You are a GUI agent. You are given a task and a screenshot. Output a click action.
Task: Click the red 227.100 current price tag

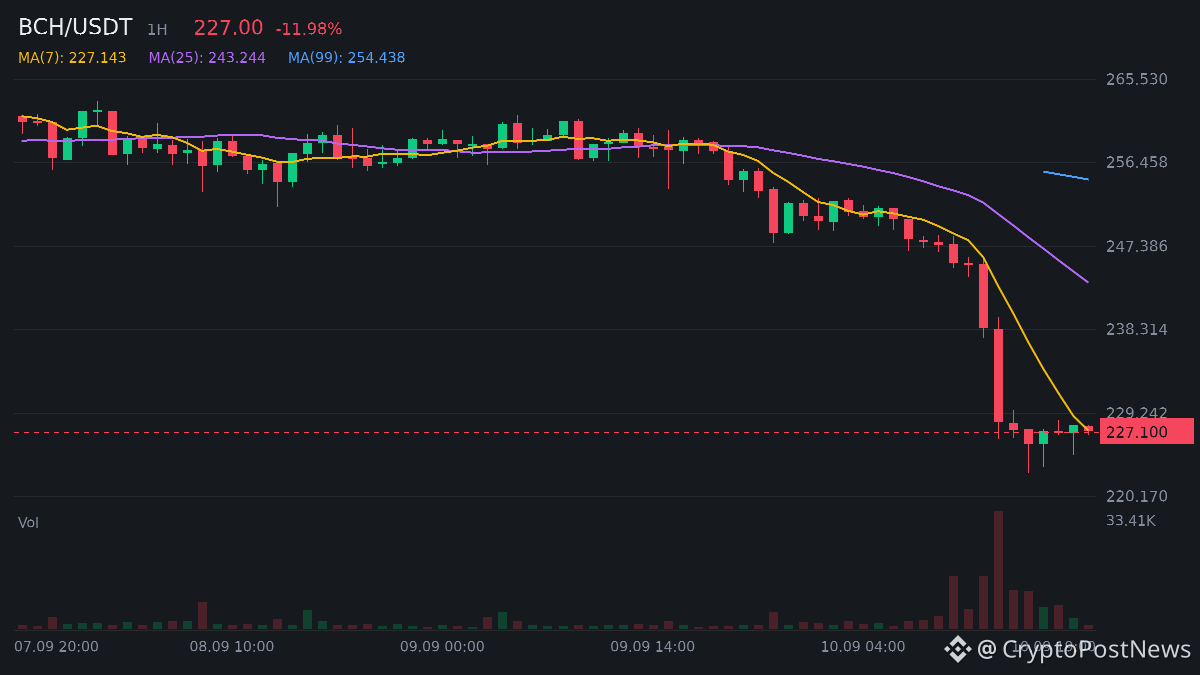[1147, 431]
